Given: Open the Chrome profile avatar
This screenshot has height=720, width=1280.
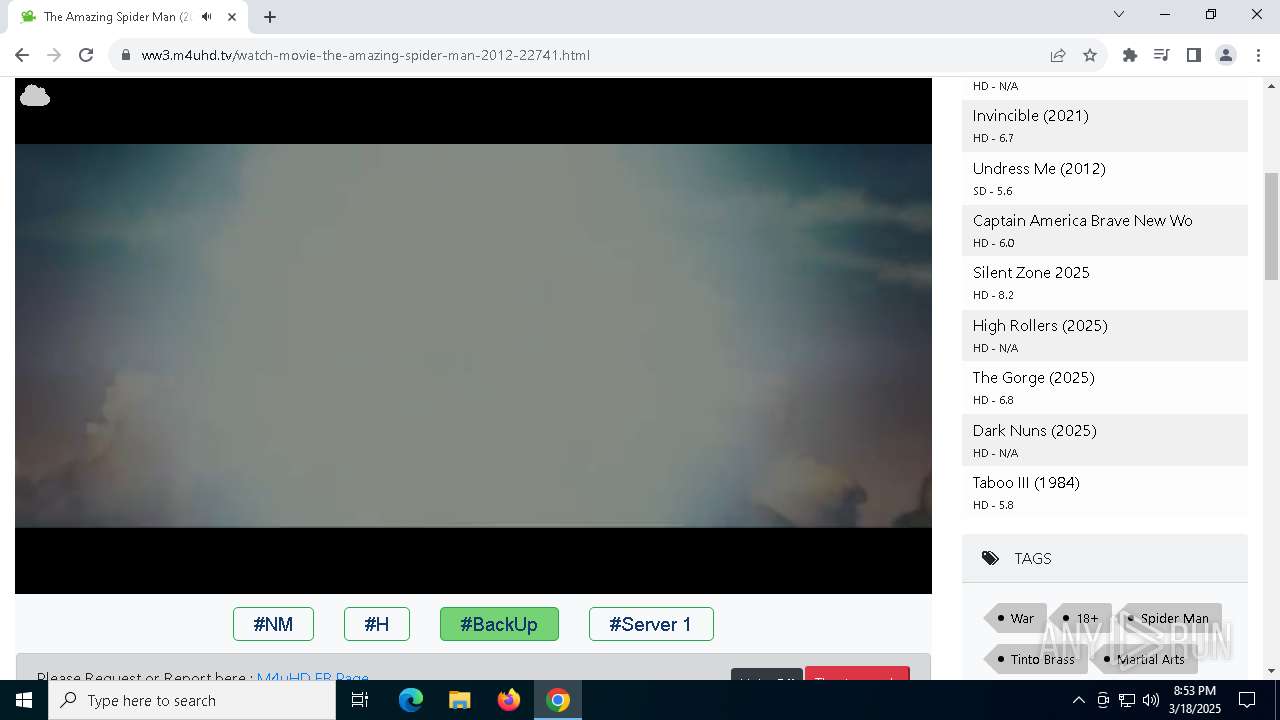Looking at the screenshot, I should 1226,55.
